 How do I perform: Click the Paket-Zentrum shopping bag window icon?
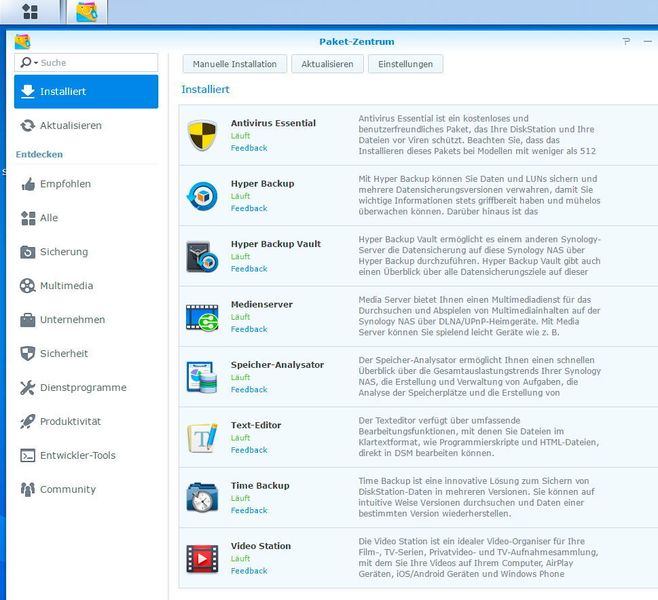click(23, 42)
